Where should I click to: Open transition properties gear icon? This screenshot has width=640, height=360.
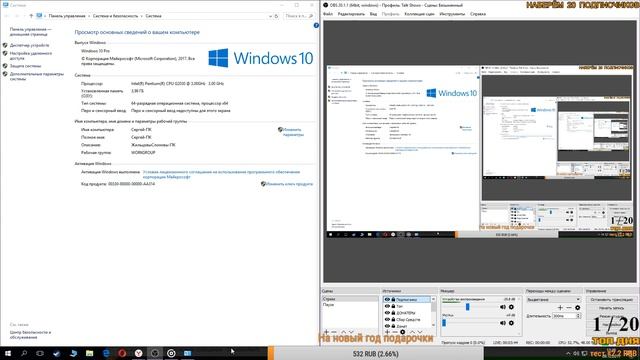pyautogui.click(x=578, y=307)
